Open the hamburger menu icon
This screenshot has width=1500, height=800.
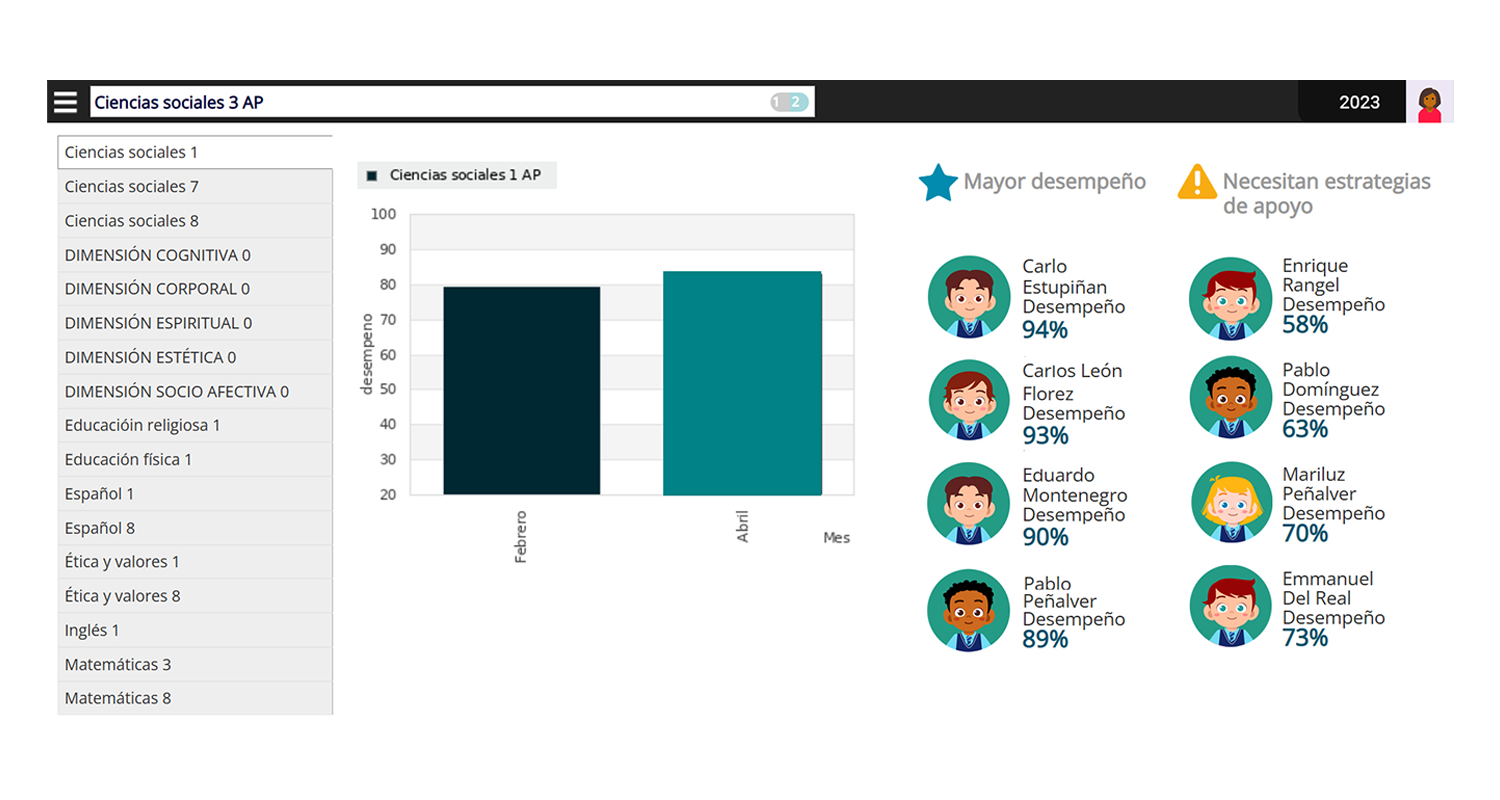coord(66,102)
